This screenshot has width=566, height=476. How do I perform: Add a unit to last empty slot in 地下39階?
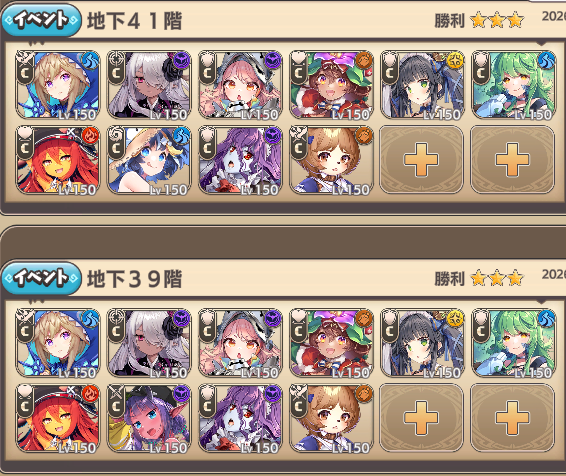(x=513, y=418)
